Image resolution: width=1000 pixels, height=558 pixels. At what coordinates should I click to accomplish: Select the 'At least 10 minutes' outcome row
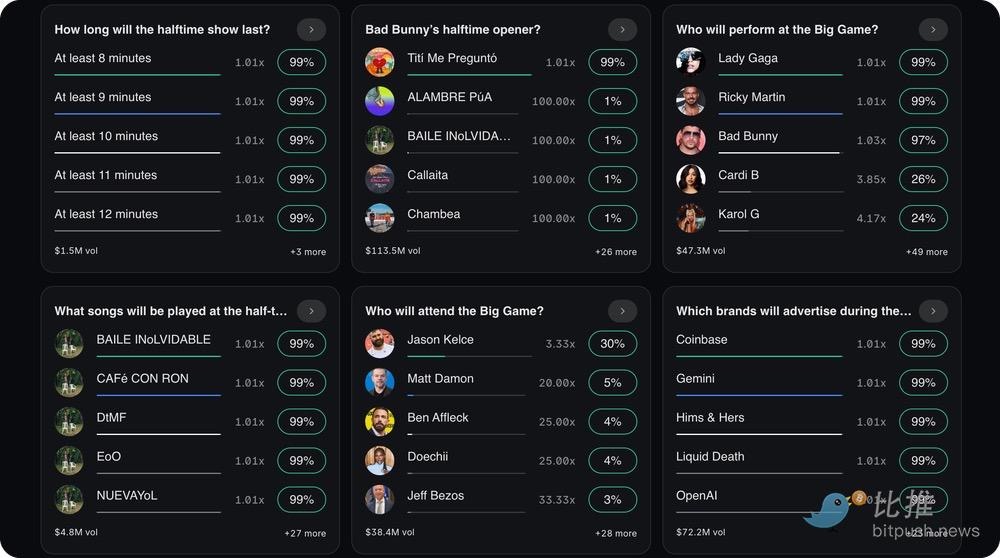(137, 138)
